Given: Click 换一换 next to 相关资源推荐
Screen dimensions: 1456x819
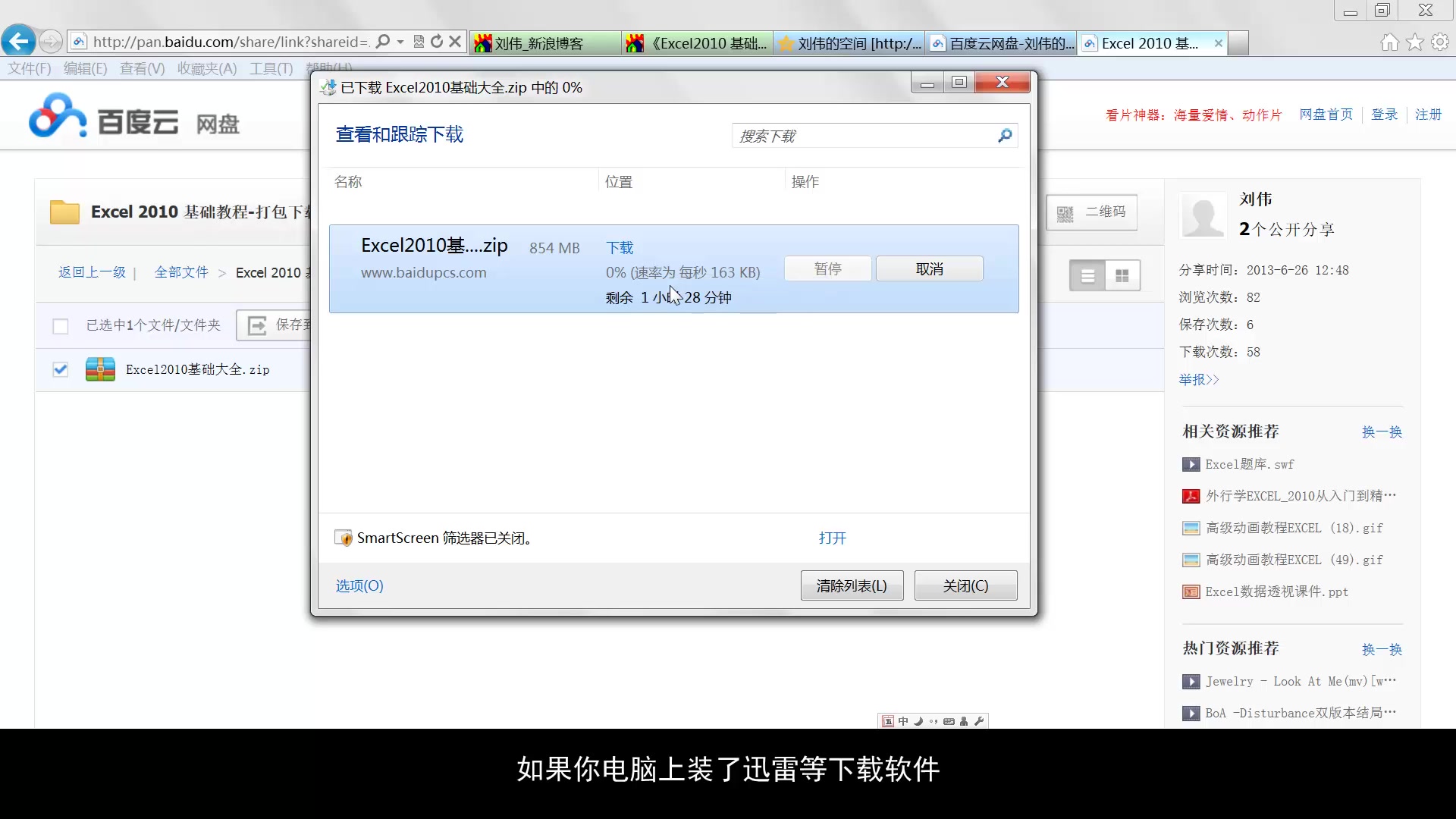Looking at the screenshot, I should 1382,431.
